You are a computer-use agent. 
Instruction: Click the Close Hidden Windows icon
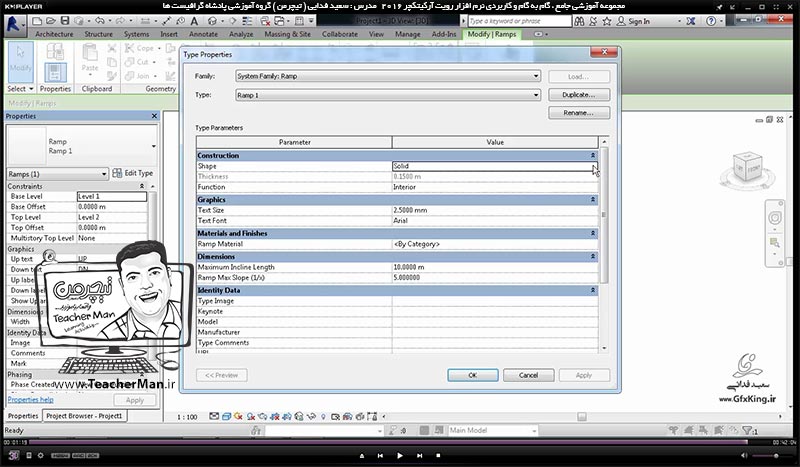click(x=265, y=21)
